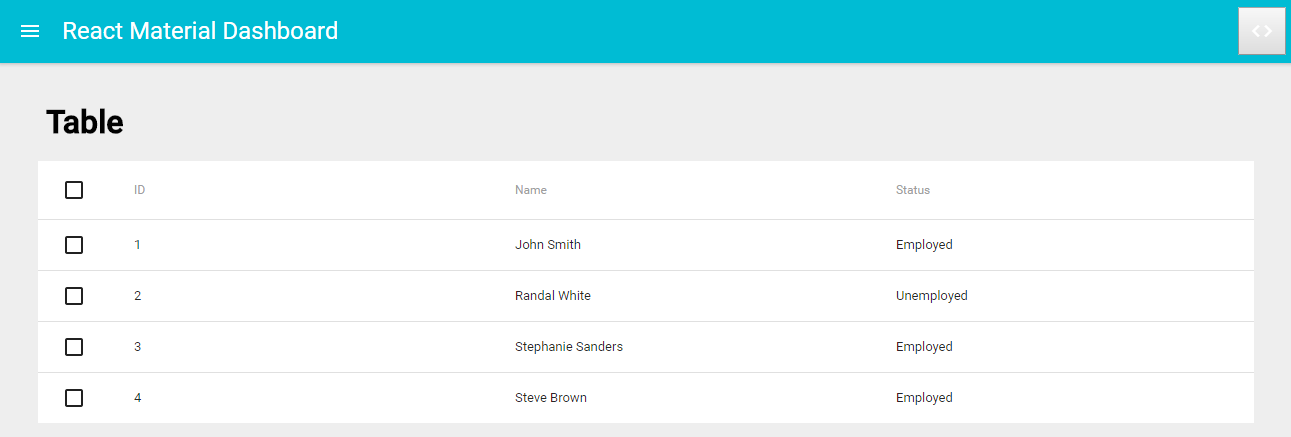The height and width of the screenshot is (437, 1291).
Task: Click ID 4 in the table
Action: pyautogui.click(x=138, y=398)
